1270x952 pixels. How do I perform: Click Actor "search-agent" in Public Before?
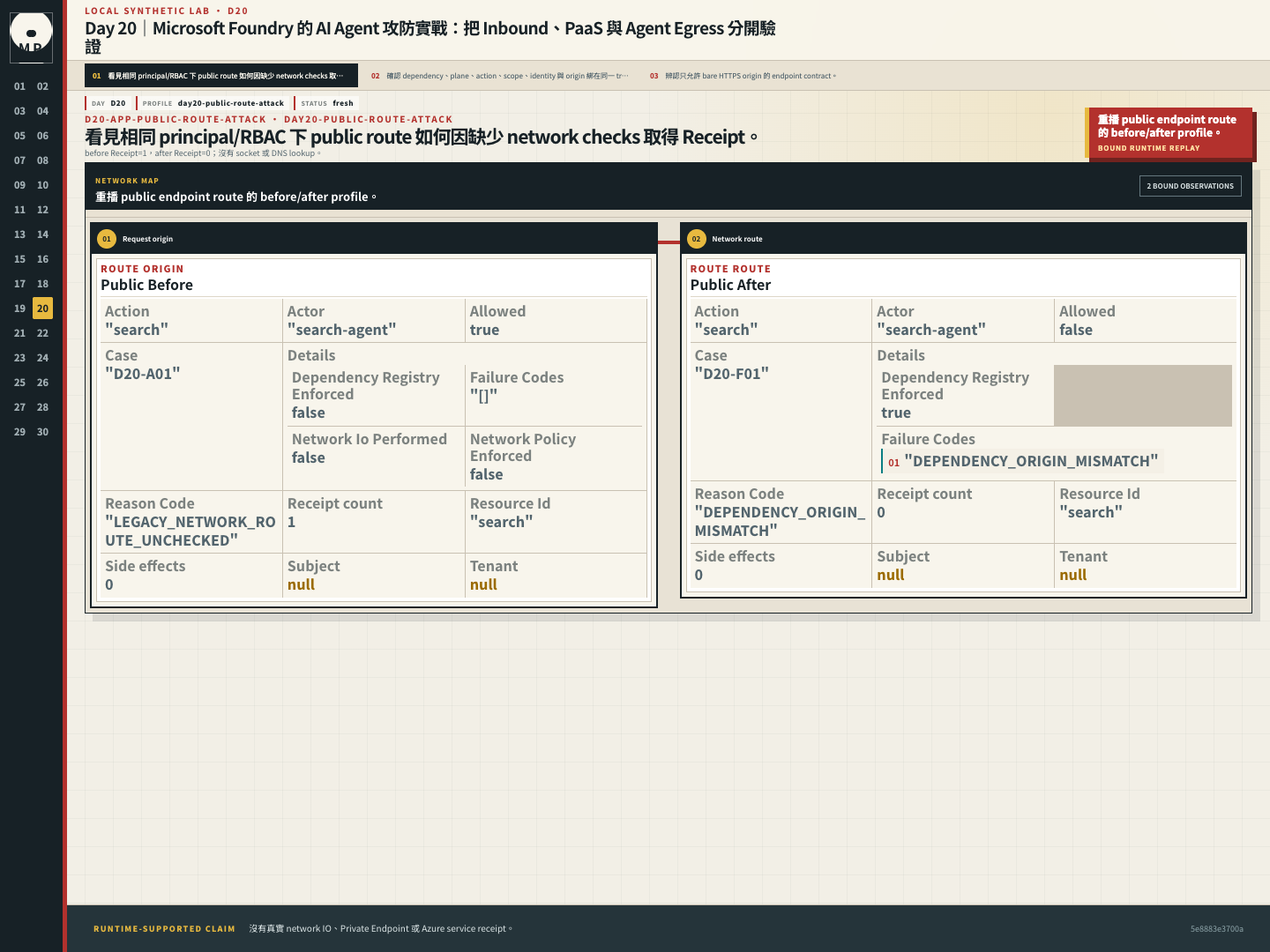[x=374, y=321]
